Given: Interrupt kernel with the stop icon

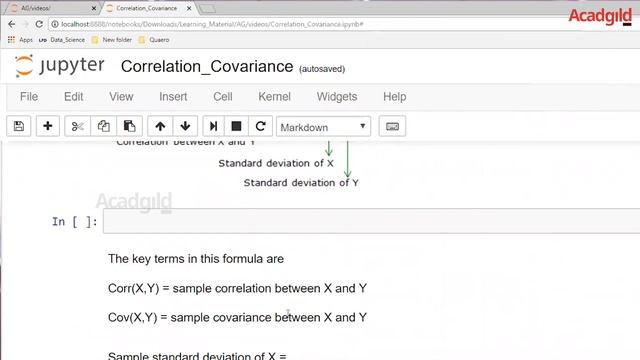Looking at the screenshot, I should point(236,126).
